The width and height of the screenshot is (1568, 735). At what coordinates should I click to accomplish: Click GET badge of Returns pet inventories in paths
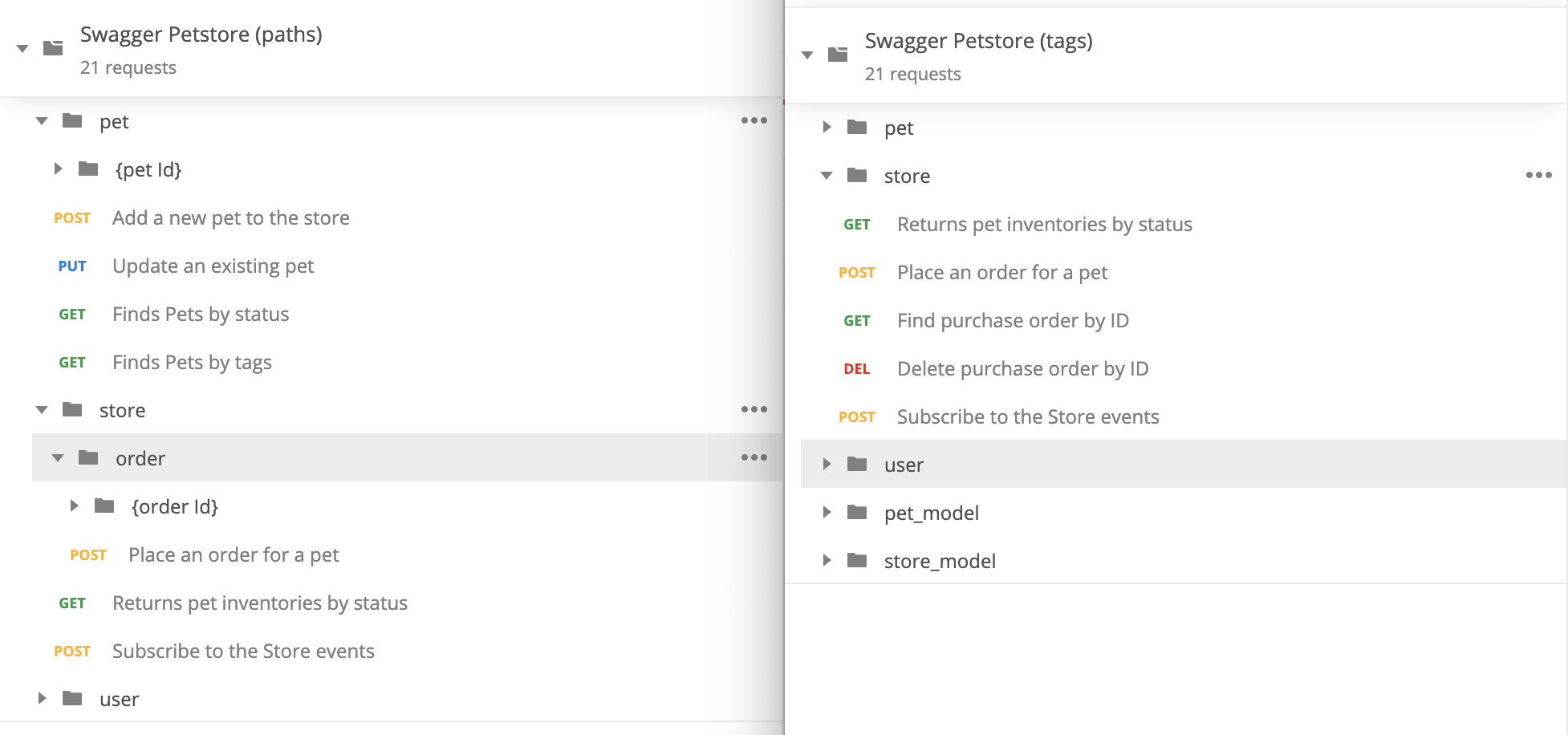pos(72,603)
